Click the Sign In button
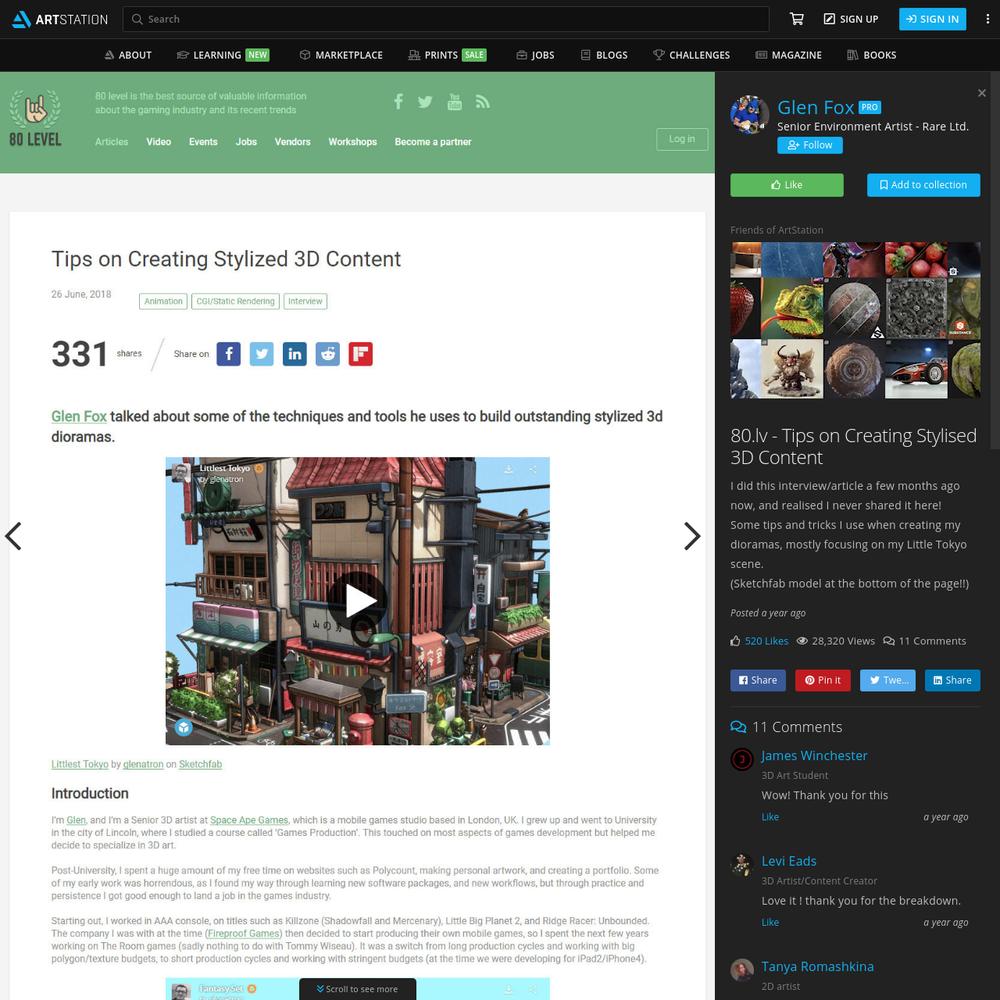The image size is (1000, 1000). (x=932, y=19)
